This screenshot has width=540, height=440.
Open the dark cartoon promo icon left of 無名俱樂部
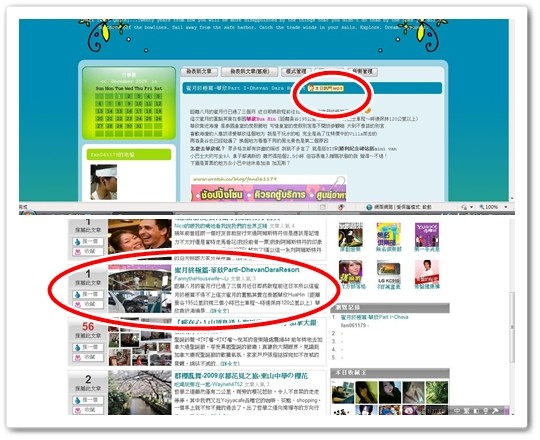350,234
